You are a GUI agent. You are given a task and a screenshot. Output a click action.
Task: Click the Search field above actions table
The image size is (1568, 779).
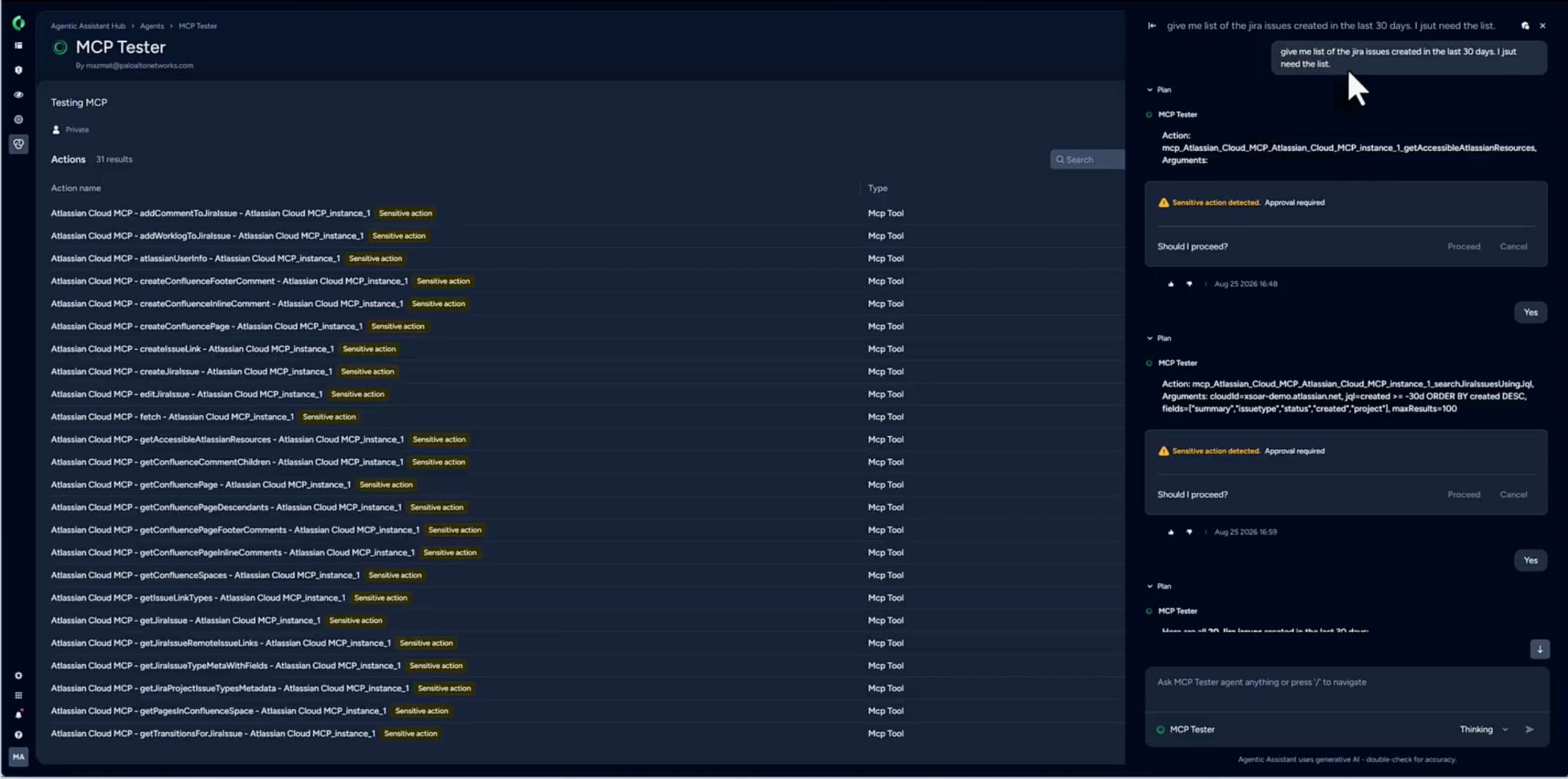(1088, 159)
